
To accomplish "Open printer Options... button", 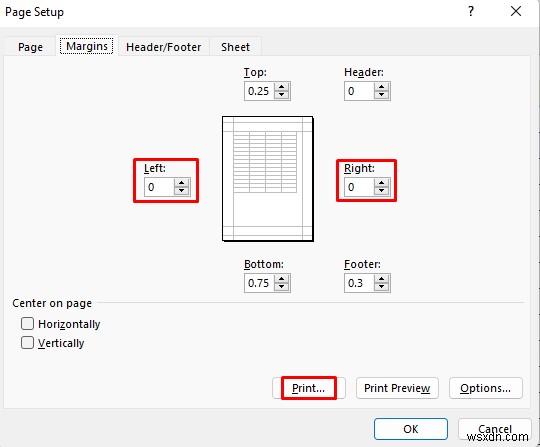I will [486, 388].
